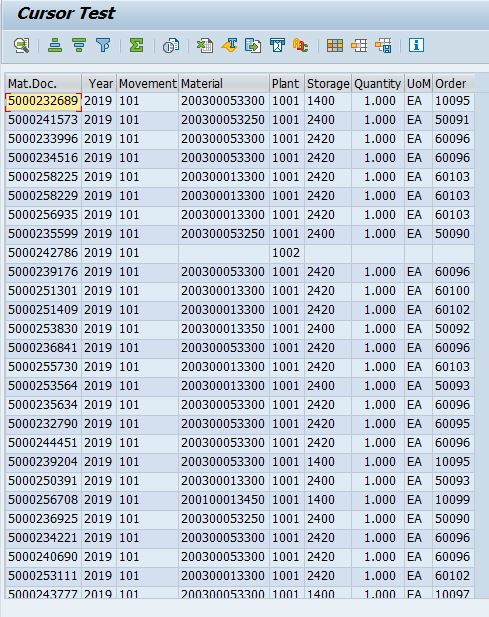Select the Plant column header
The image size is (489, 617).
coord(287,83)
